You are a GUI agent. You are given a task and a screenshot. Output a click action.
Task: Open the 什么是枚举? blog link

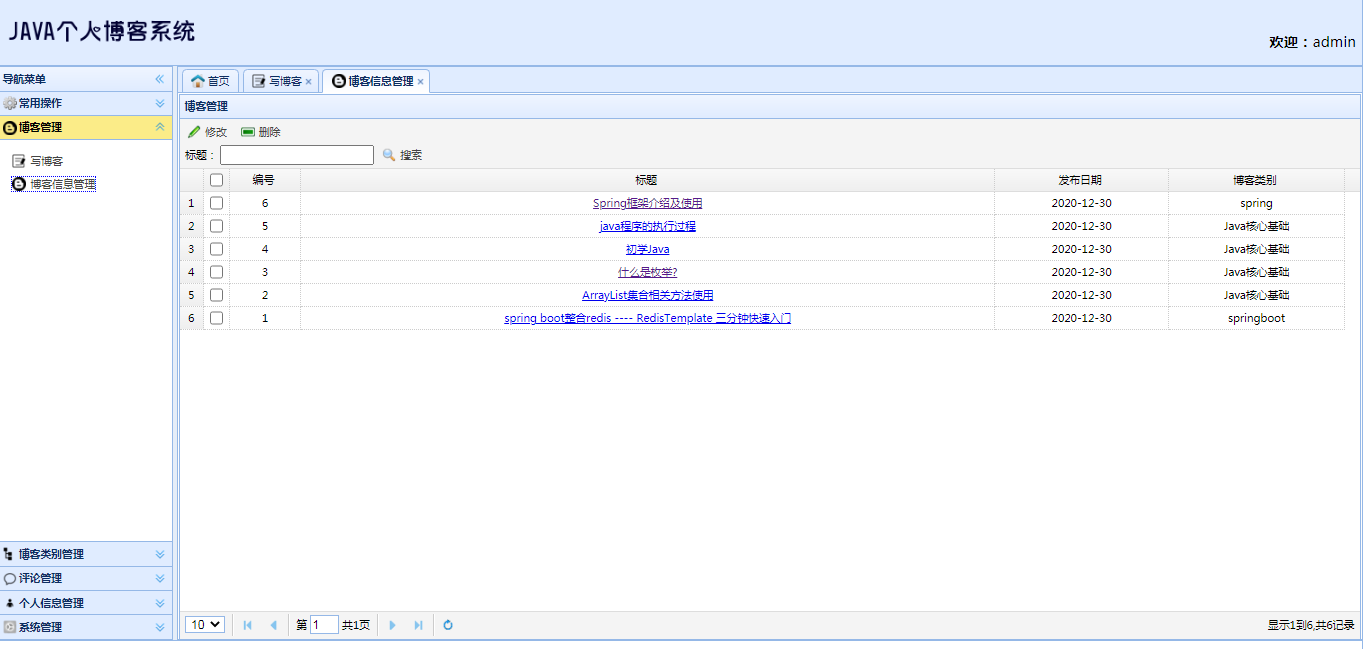[648, 272]
